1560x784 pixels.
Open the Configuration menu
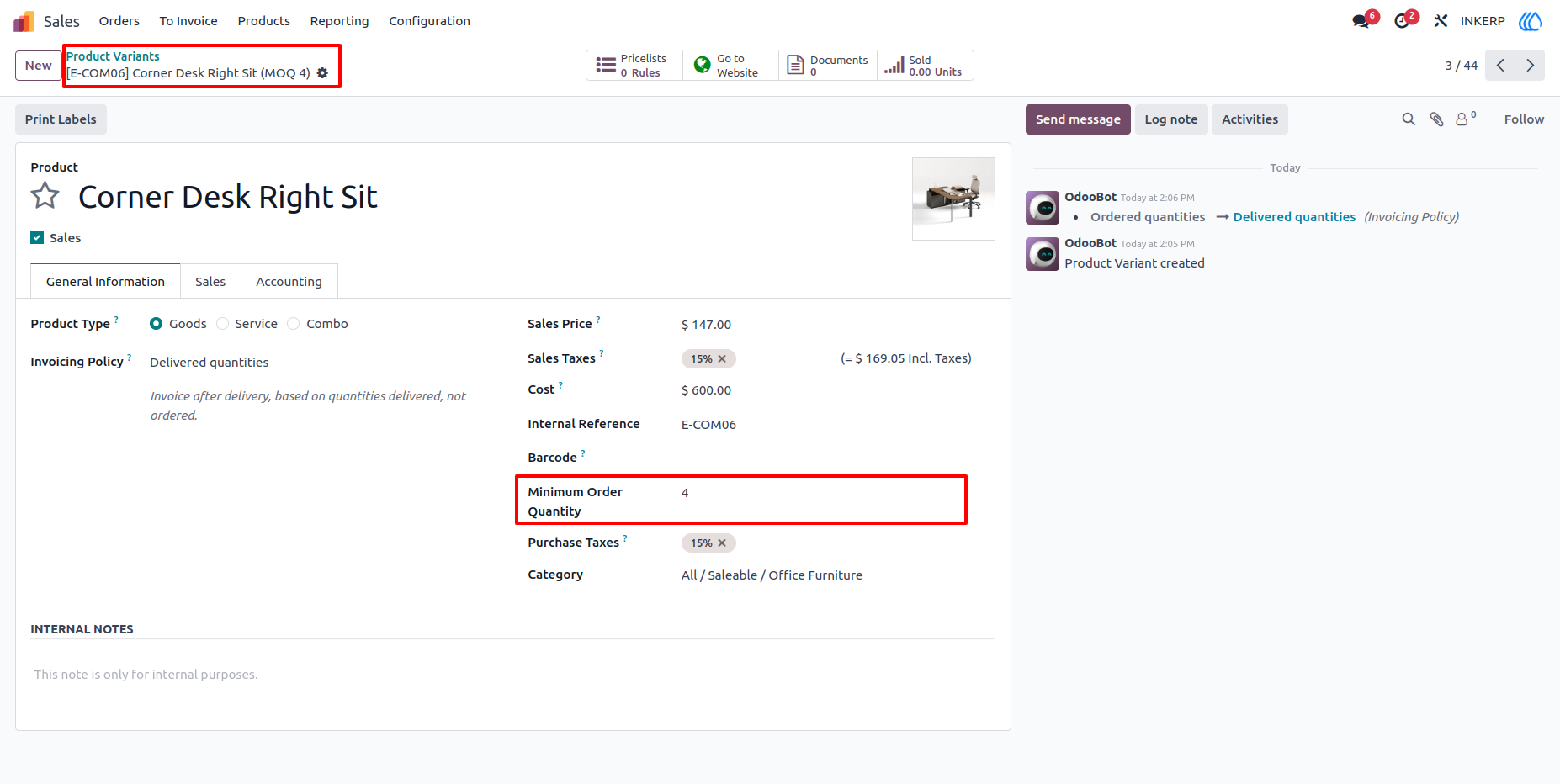click(429, 21)
